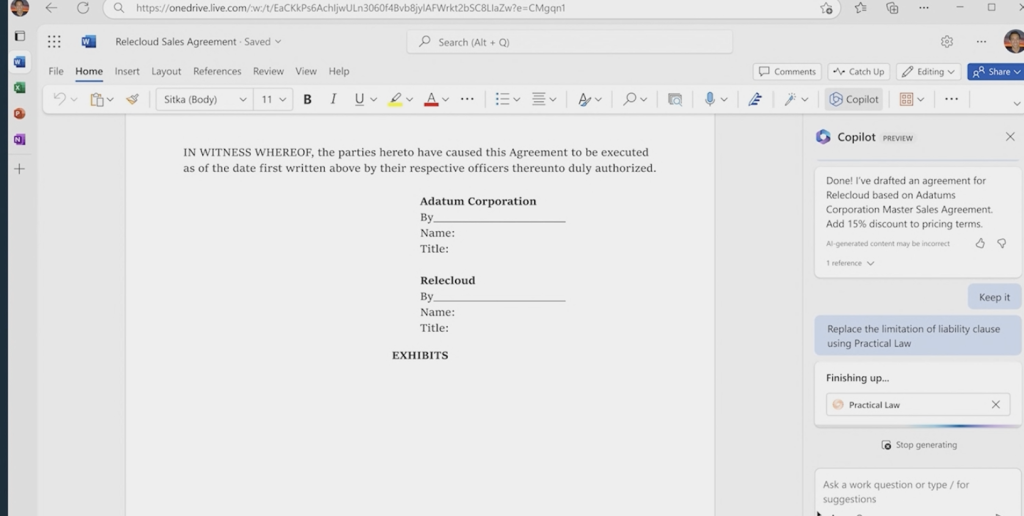Open the Editing mode dropdown
Image resolution: width=1024 pixels, height=516 pixels.
928,72
